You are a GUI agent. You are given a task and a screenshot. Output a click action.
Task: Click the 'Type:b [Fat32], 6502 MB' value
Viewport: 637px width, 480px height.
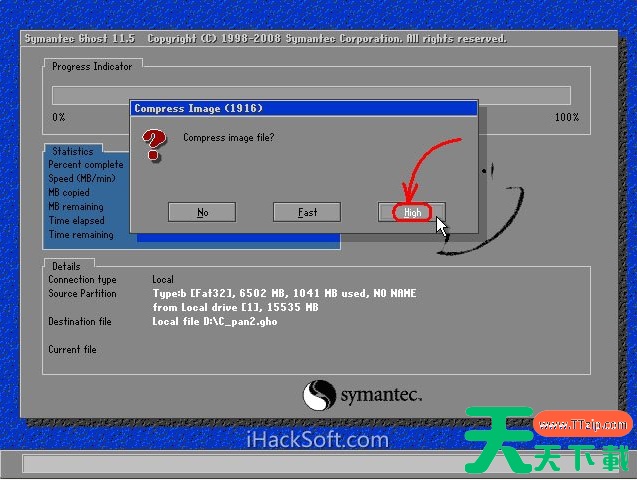coord(284,293)
